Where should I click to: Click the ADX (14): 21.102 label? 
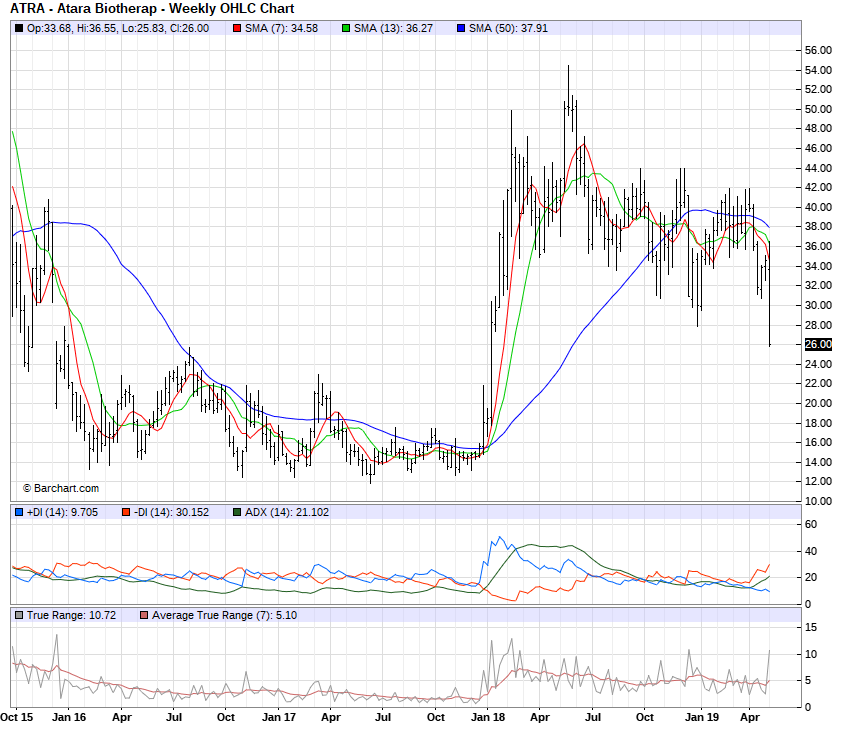click(287, 512)
